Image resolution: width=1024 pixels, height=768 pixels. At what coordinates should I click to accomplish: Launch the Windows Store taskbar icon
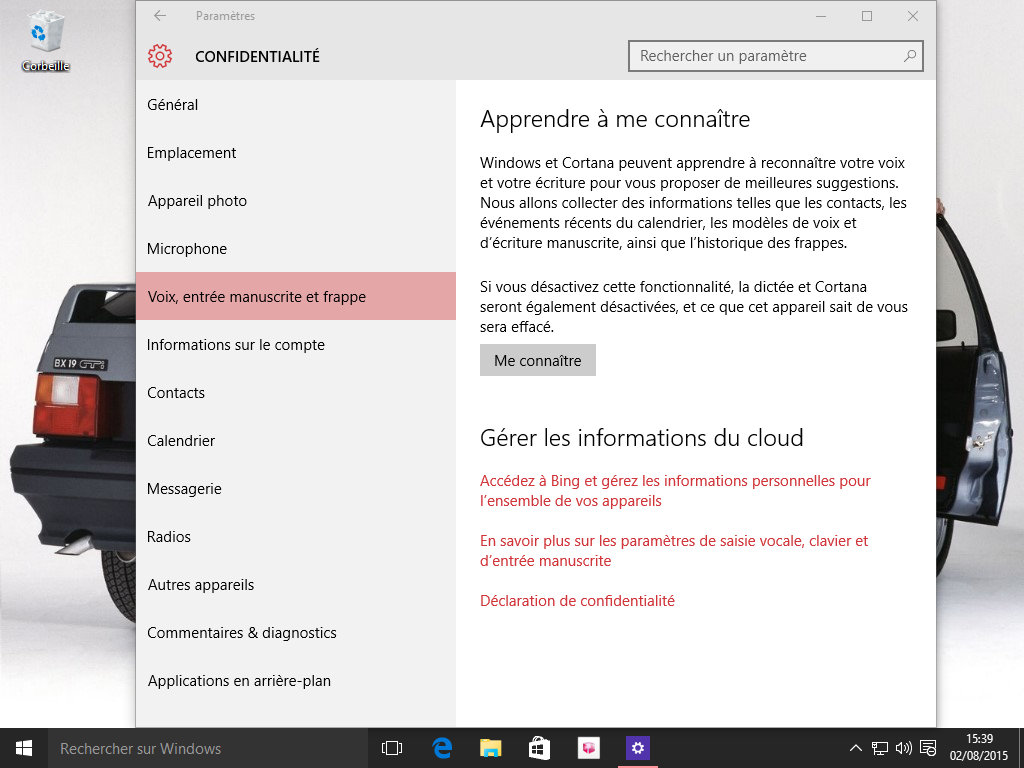(539, 748)
